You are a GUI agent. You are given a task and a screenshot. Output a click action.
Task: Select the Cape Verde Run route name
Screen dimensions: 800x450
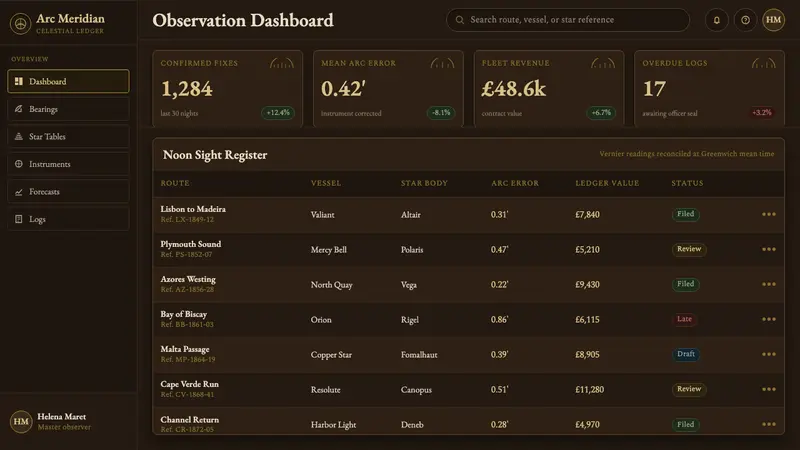189,384
